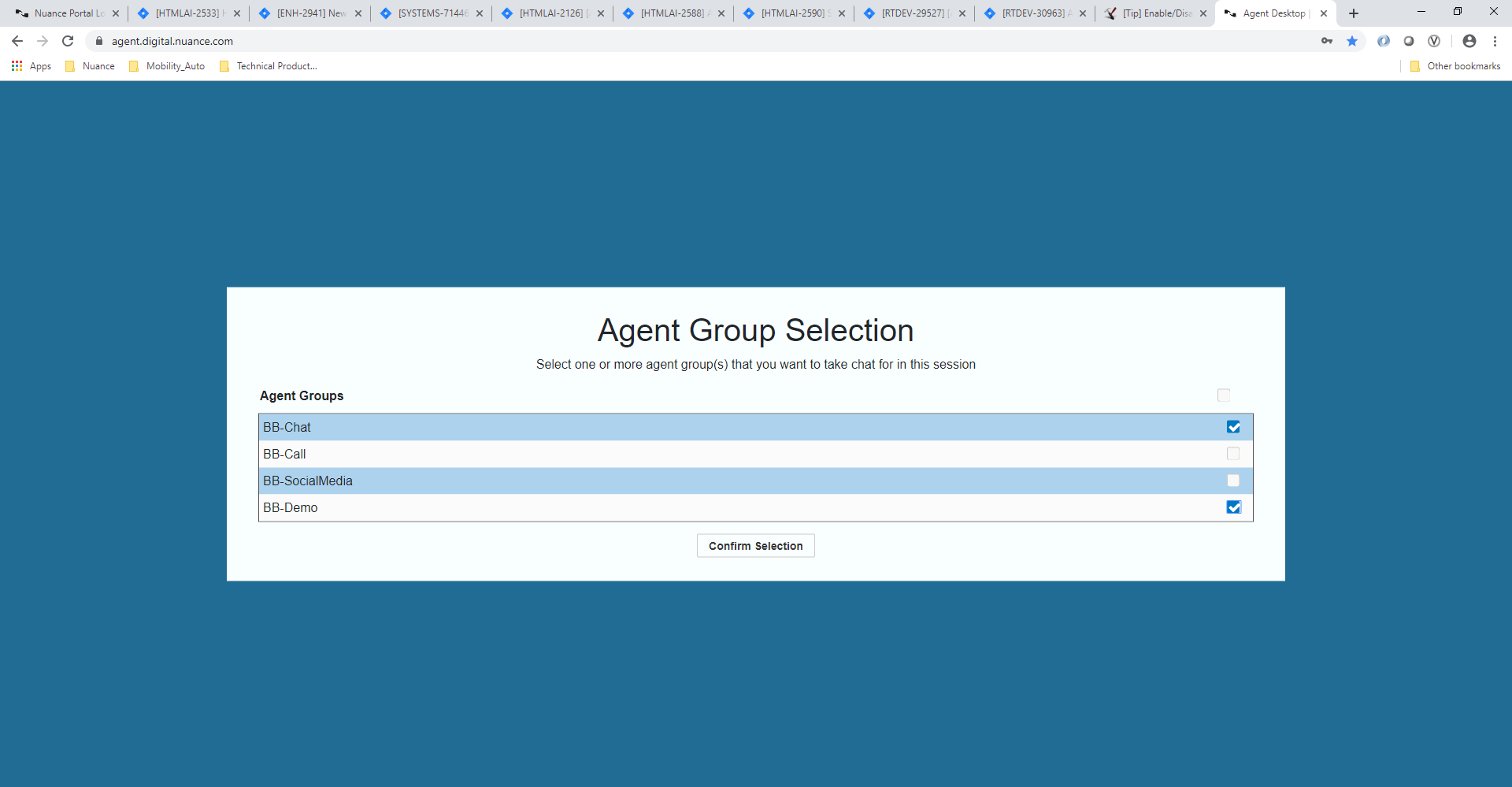The width and height of the screenshot is (1512, 787).
Task: Uncheck the BB-Demo checkbox
Action: (1232, 507)
